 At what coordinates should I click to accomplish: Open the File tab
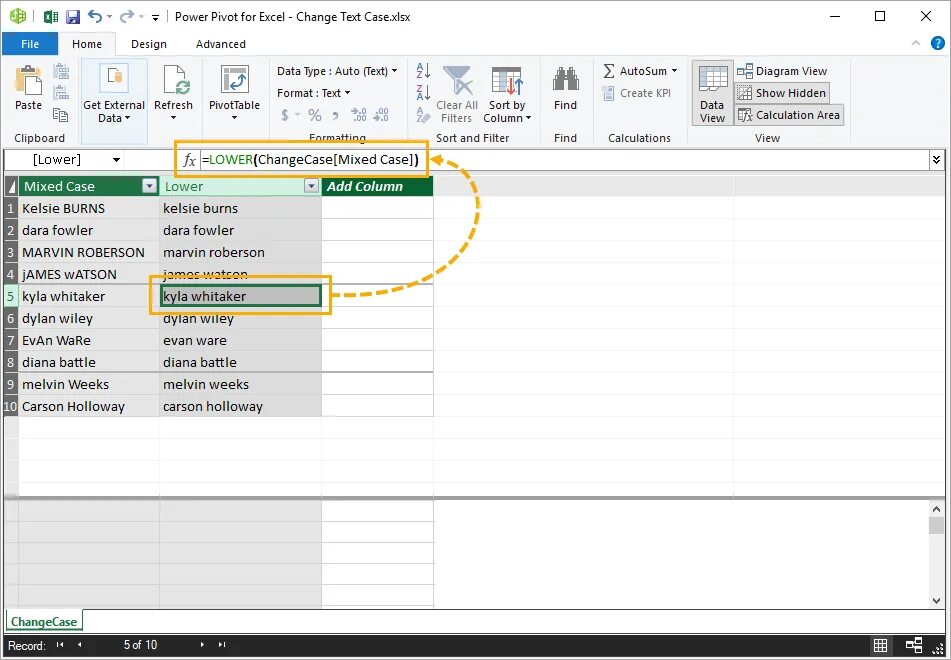[x=30, y=44]
